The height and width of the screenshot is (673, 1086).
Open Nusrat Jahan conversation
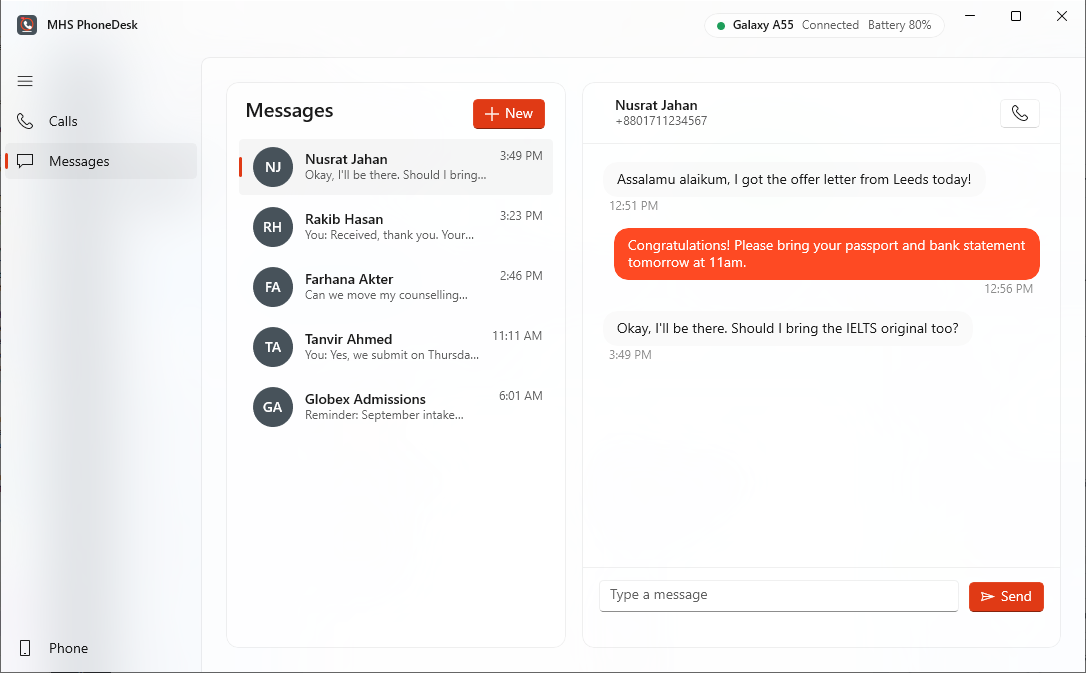[x=395, y=167]
